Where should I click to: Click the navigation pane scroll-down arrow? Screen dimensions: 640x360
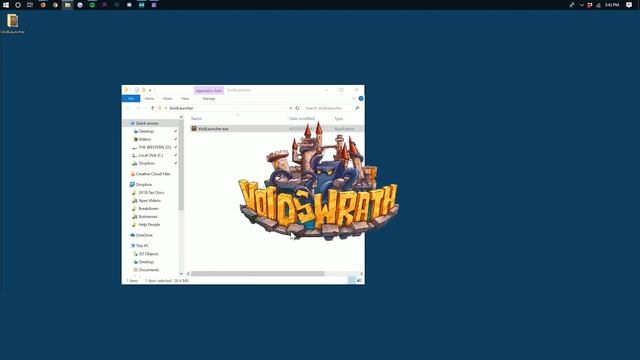[x=181, y=274]
